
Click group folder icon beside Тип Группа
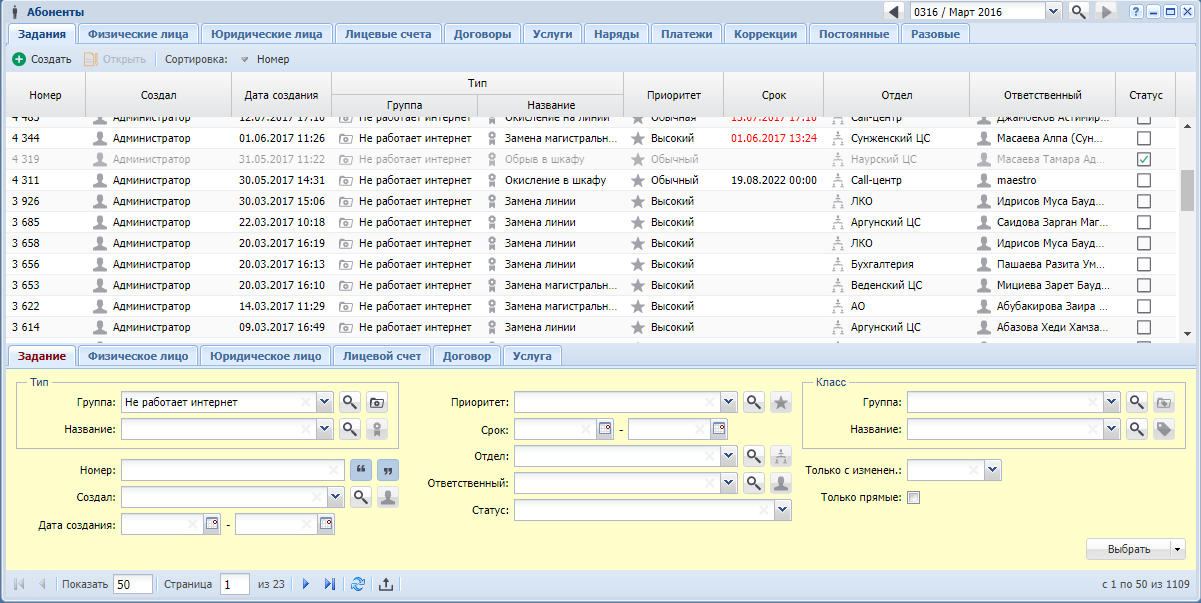376,402
